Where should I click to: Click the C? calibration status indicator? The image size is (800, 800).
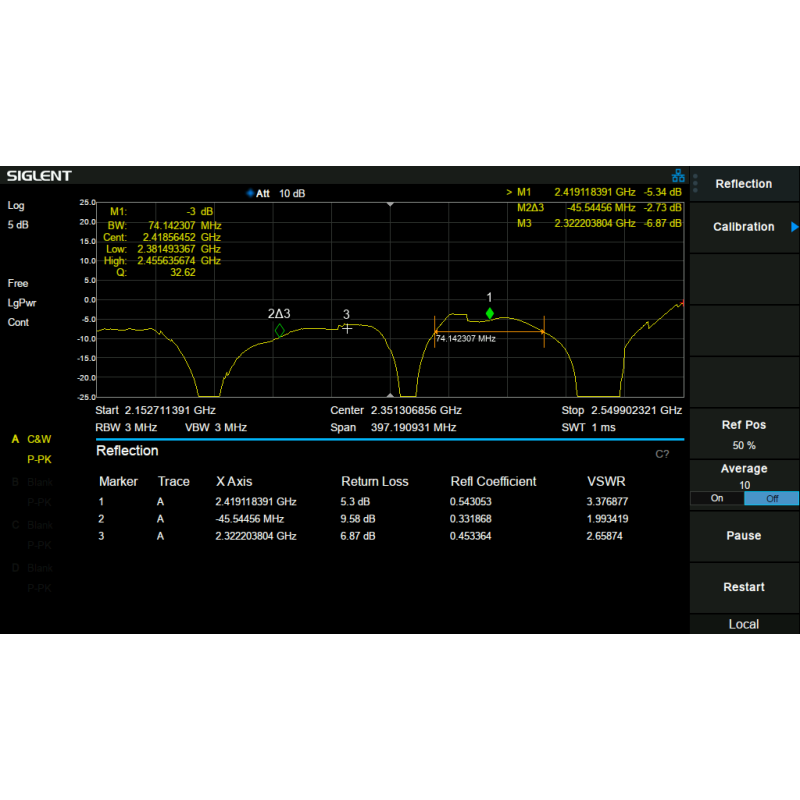662,454
